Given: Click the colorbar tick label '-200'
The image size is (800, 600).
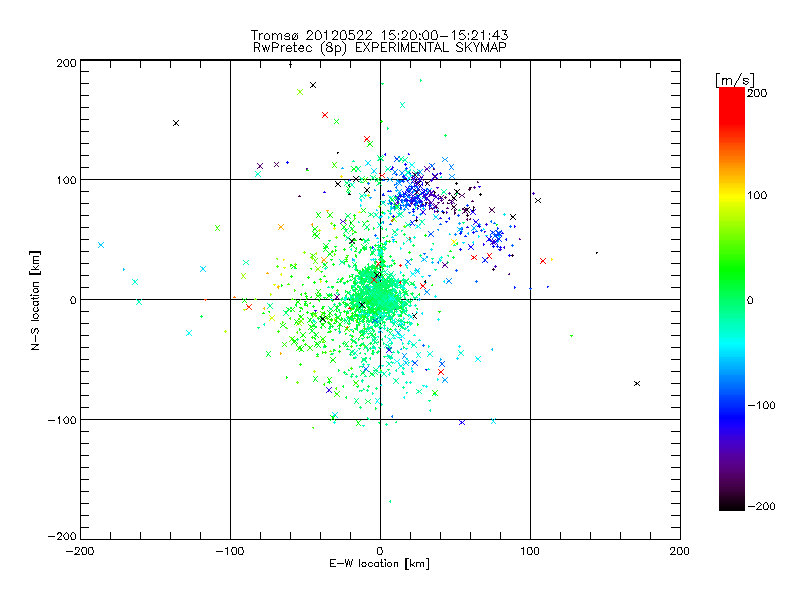Looking at the screenshot, I should pyautogui.click(x=761, y=506).
